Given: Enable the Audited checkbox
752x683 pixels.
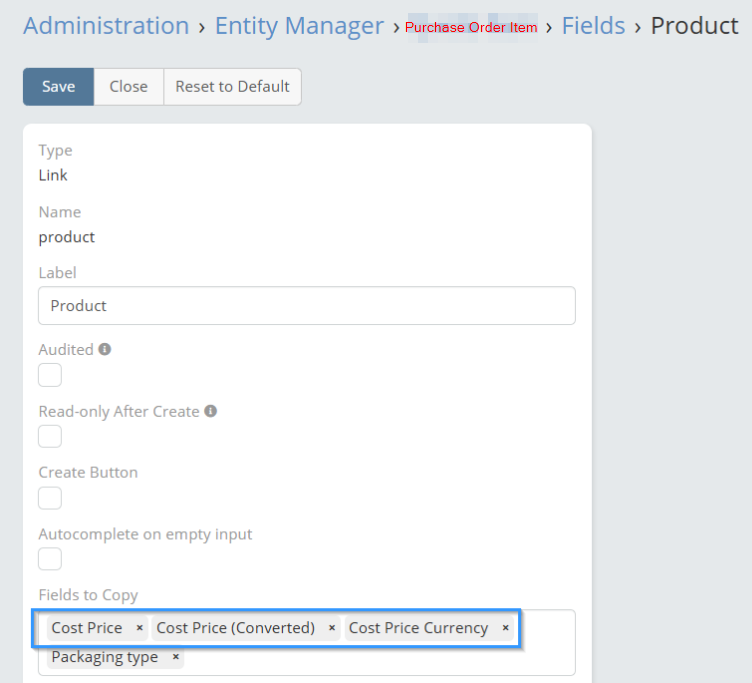Looking at the screenshot, I should [x=50, y=375].
